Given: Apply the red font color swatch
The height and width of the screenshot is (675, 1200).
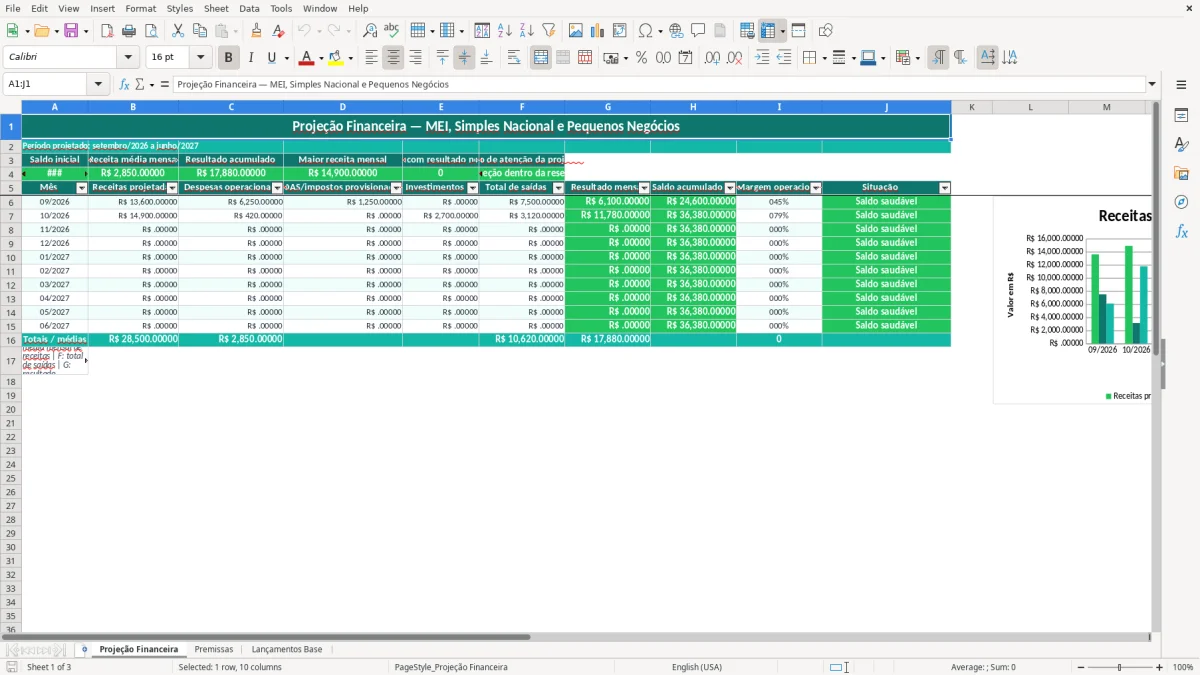Looking at the screenshot, I should pos(307,58).
